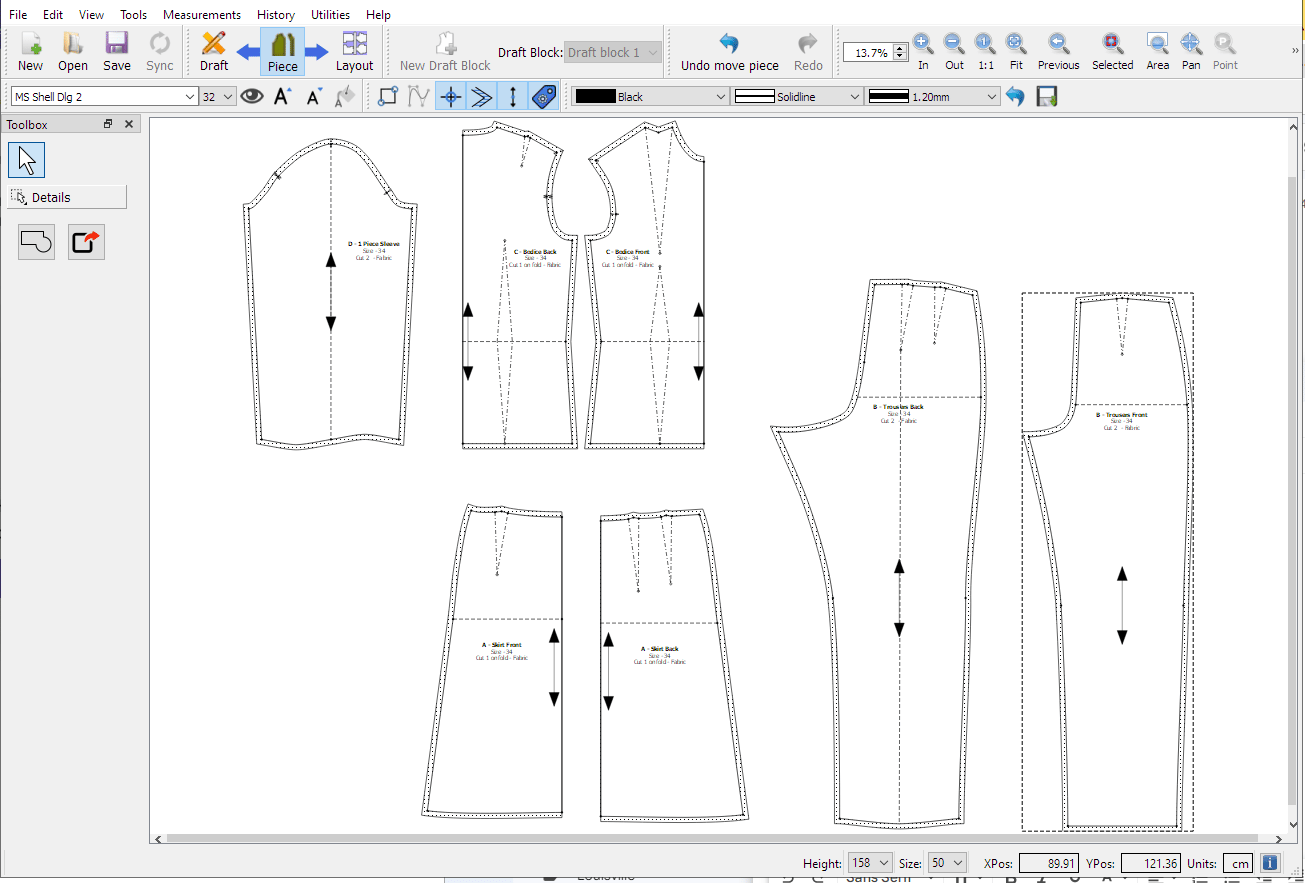
Task: Activate the Pan tool
Action: [x=1190, y=51]
